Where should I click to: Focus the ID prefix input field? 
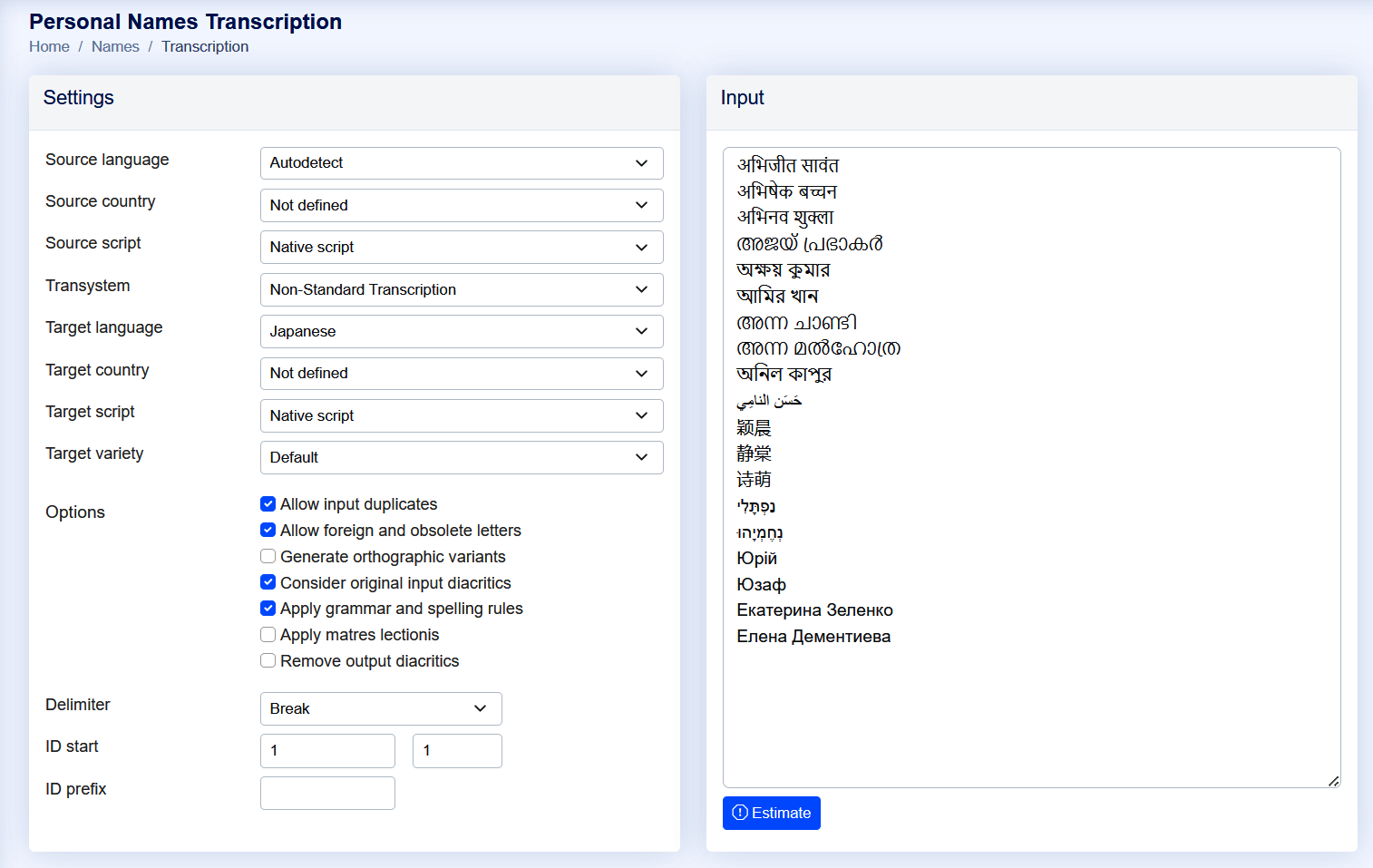tap(327, 793)
